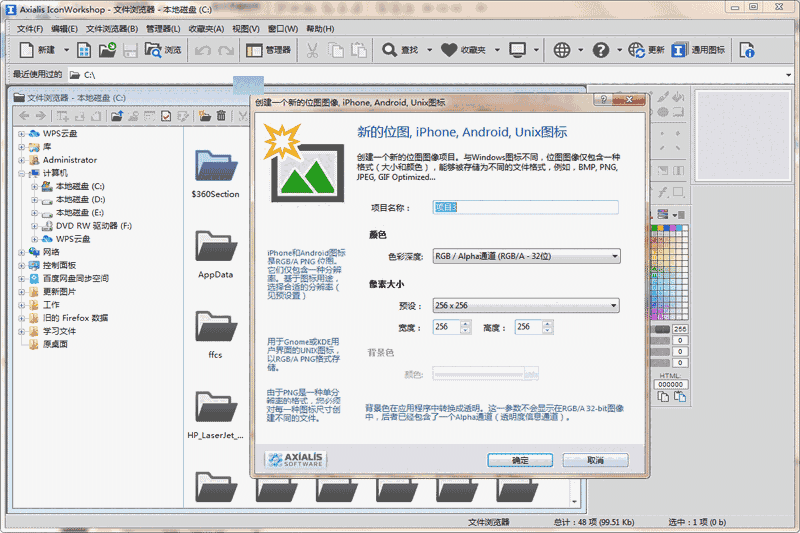Click the Back arrow in File Browser
Screen dimensions: 800x533
pos(24,116)
